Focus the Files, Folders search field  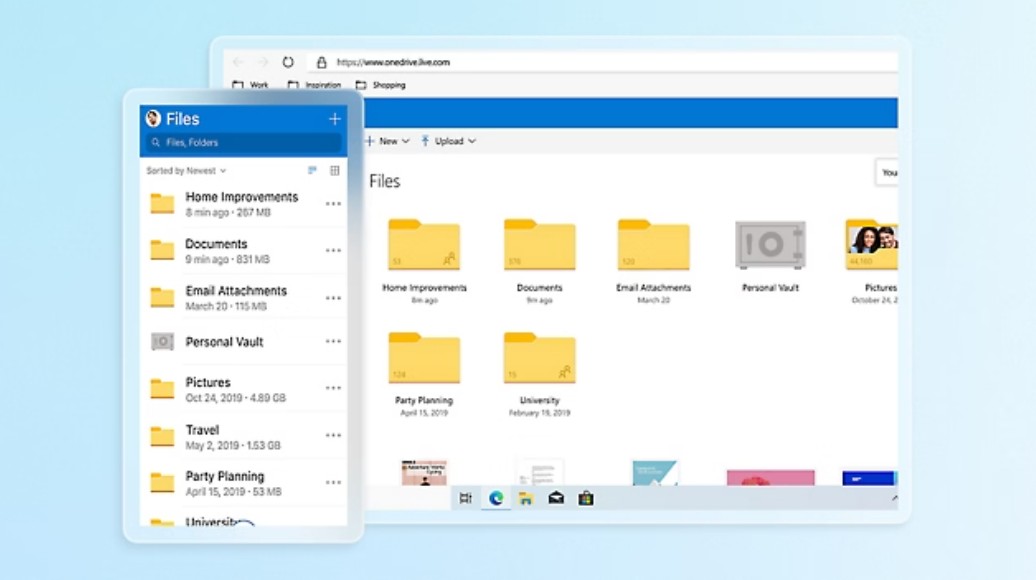[x=243, y=143]
